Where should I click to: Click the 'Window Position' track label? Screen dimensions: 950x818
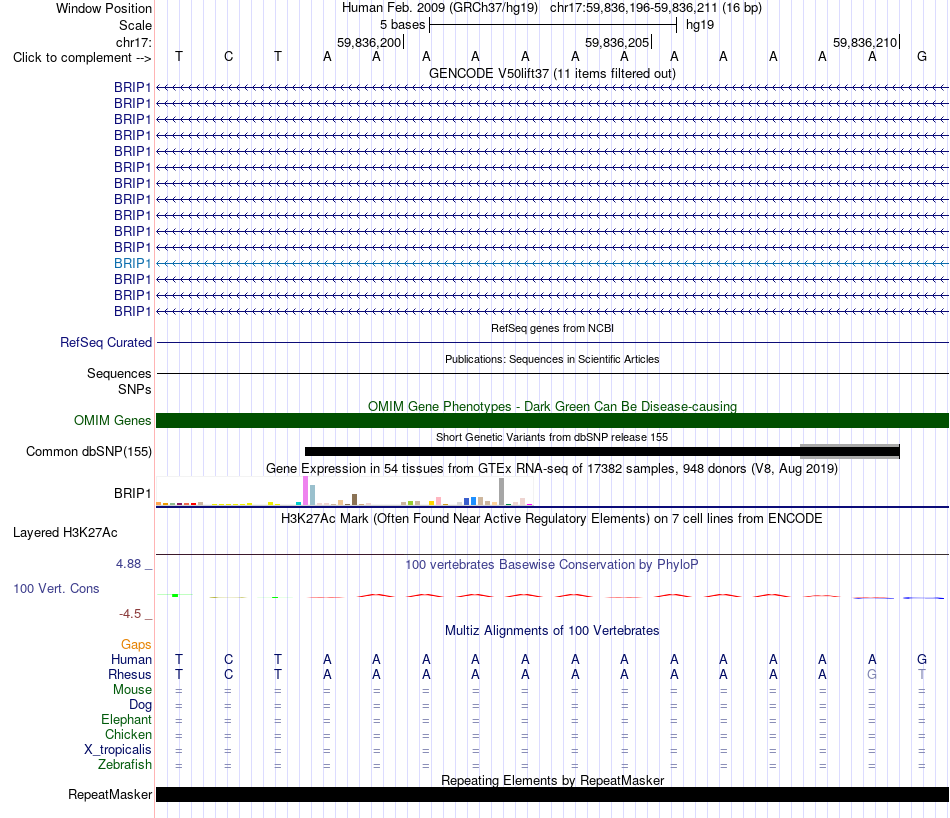(104, 8)
